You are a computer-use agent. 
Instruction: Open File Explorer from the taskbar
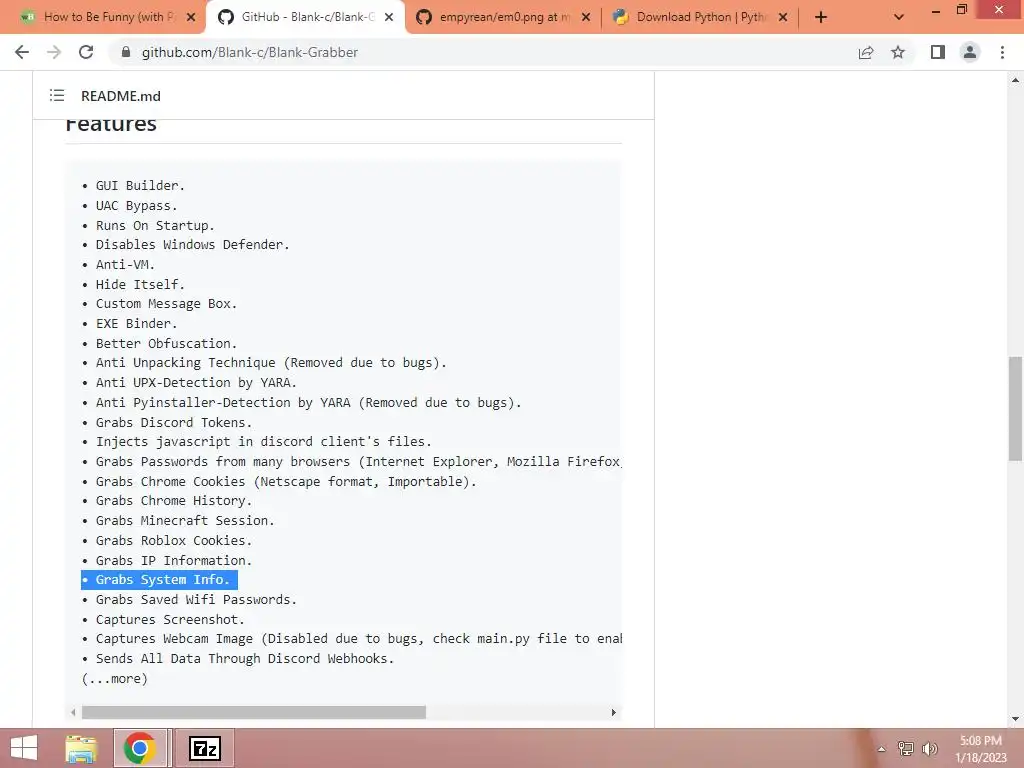(x=81, y=748)
